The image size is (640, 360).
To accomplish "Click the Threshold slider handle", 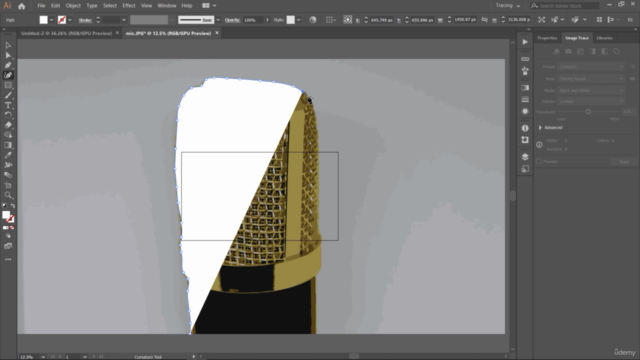I will coord(588,111).
